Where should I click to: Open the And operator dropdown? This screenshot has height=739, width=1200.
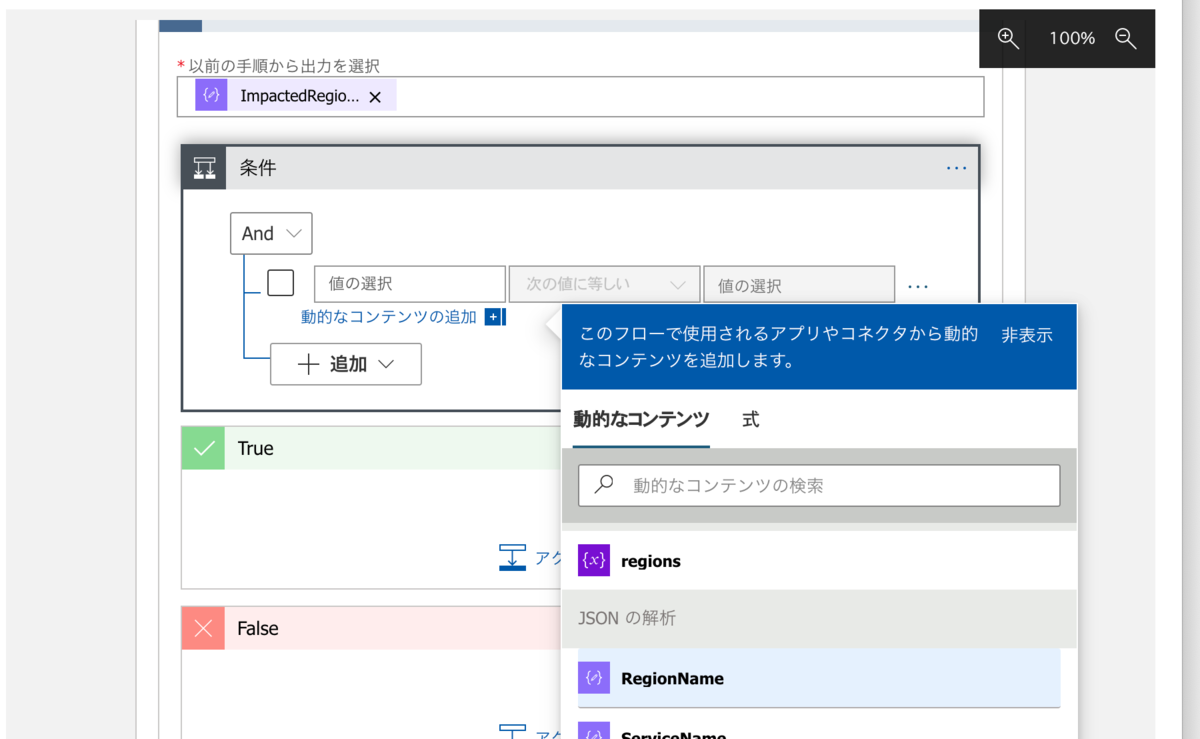(271, 233)
